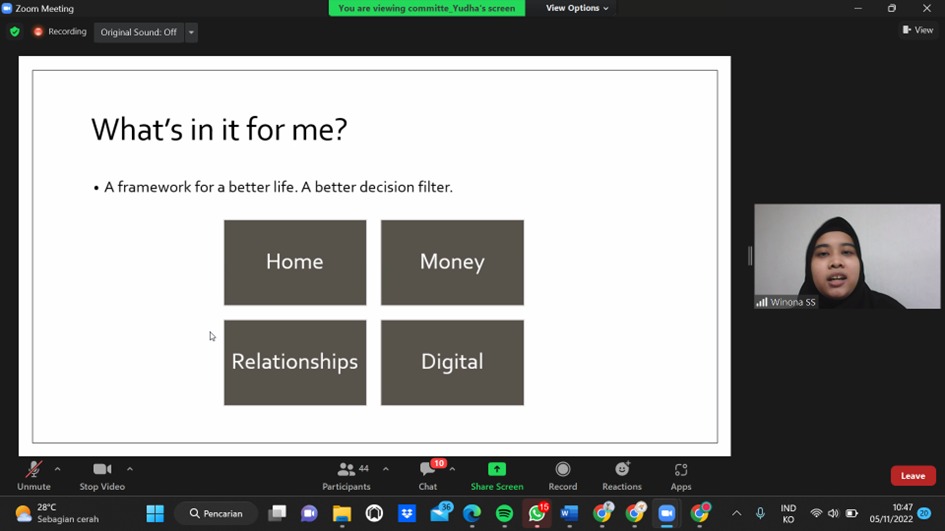Expand audio options arrow beside Unmute
Screen dimensions: 945x531
tap(57, 469)
